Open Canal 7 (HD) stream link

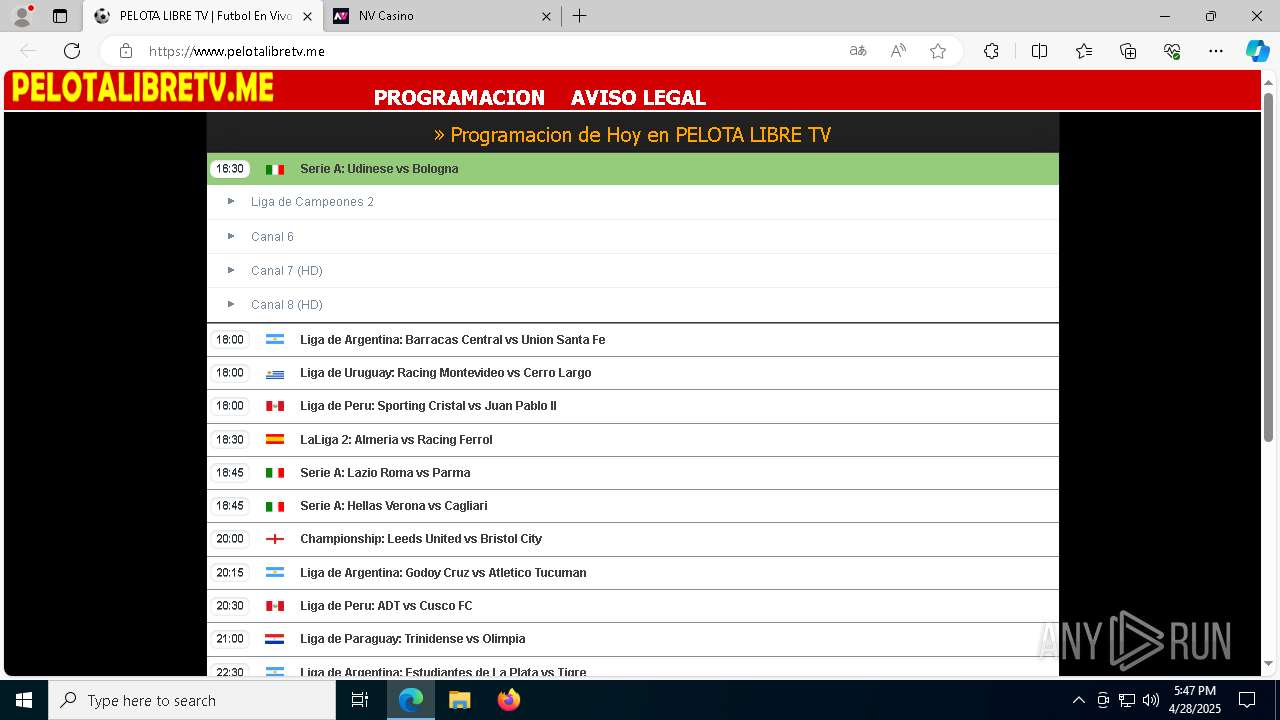[286, 271]
